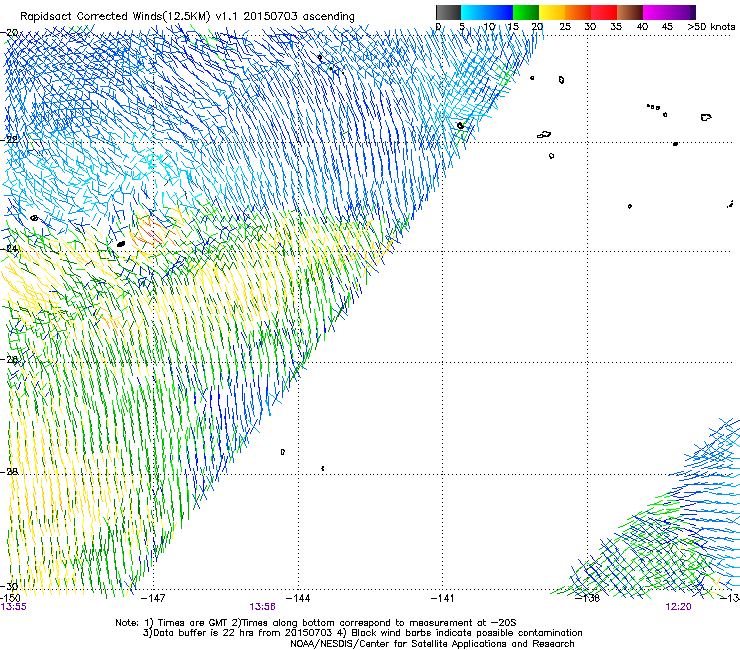
Task: Click the legend value '25'
Action: pyautogui.click(x=565, y=27)
